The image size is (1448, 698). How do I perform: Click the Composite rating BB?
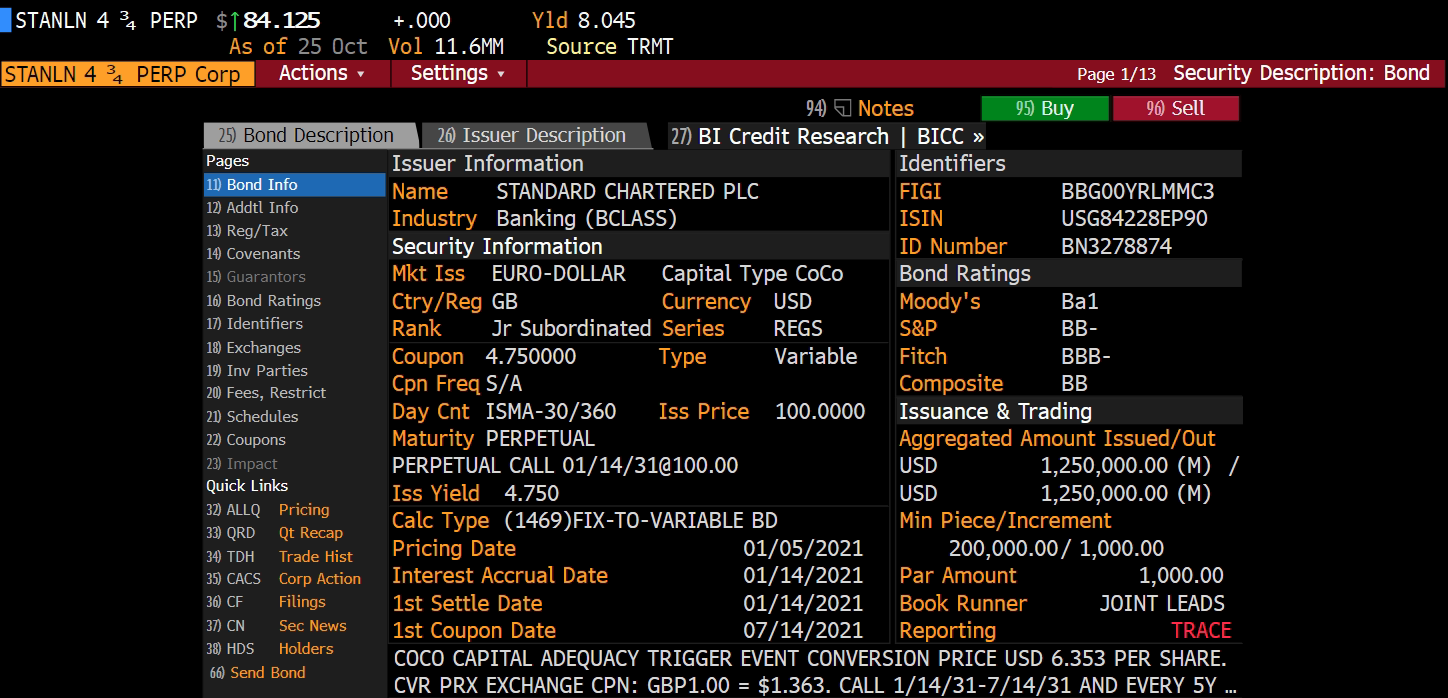1074,383
